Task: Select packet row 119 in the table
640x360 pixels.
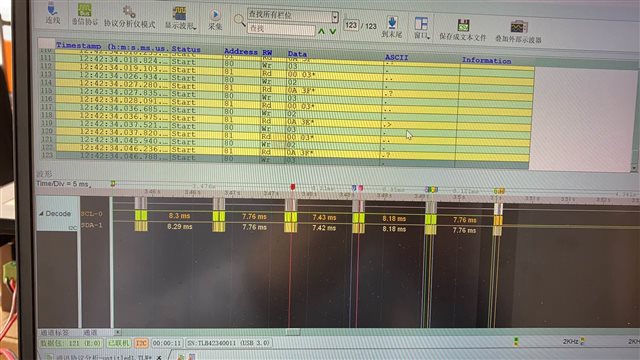Action: tap(287, 123)
